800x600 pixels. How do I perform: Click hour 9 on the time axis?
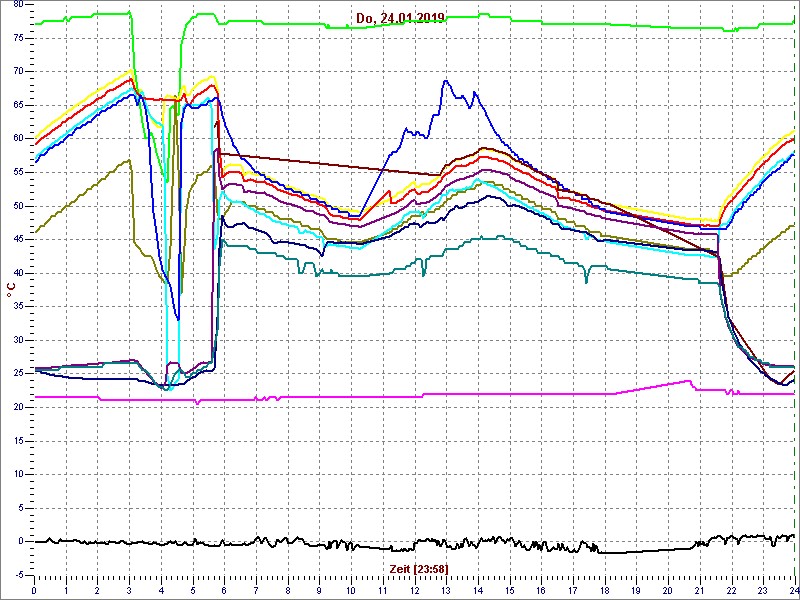(x=319, y=590)
